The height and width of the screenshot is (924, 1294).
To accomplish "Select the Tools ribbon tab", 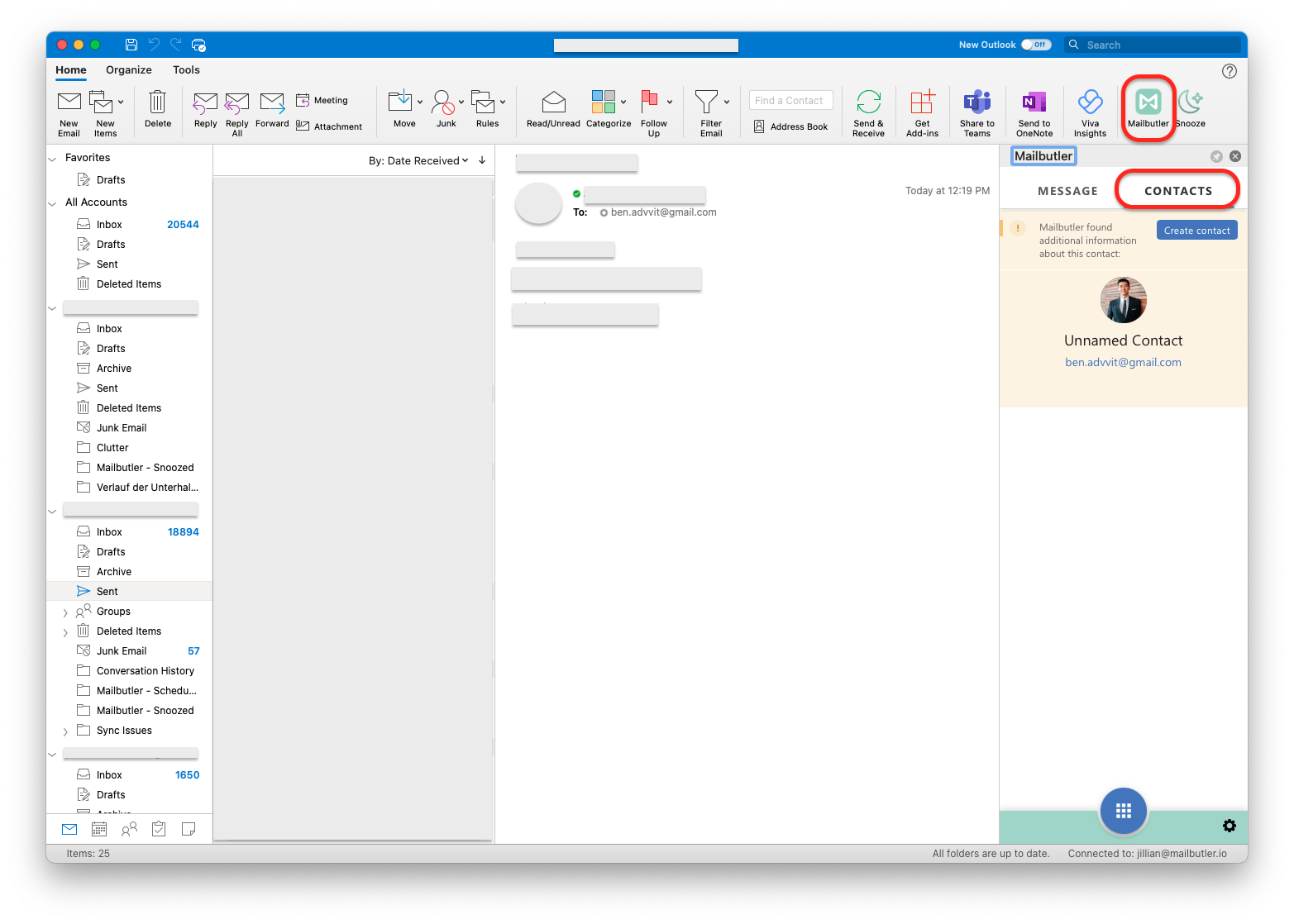I will pyautogui.click(x=186, y=70).
